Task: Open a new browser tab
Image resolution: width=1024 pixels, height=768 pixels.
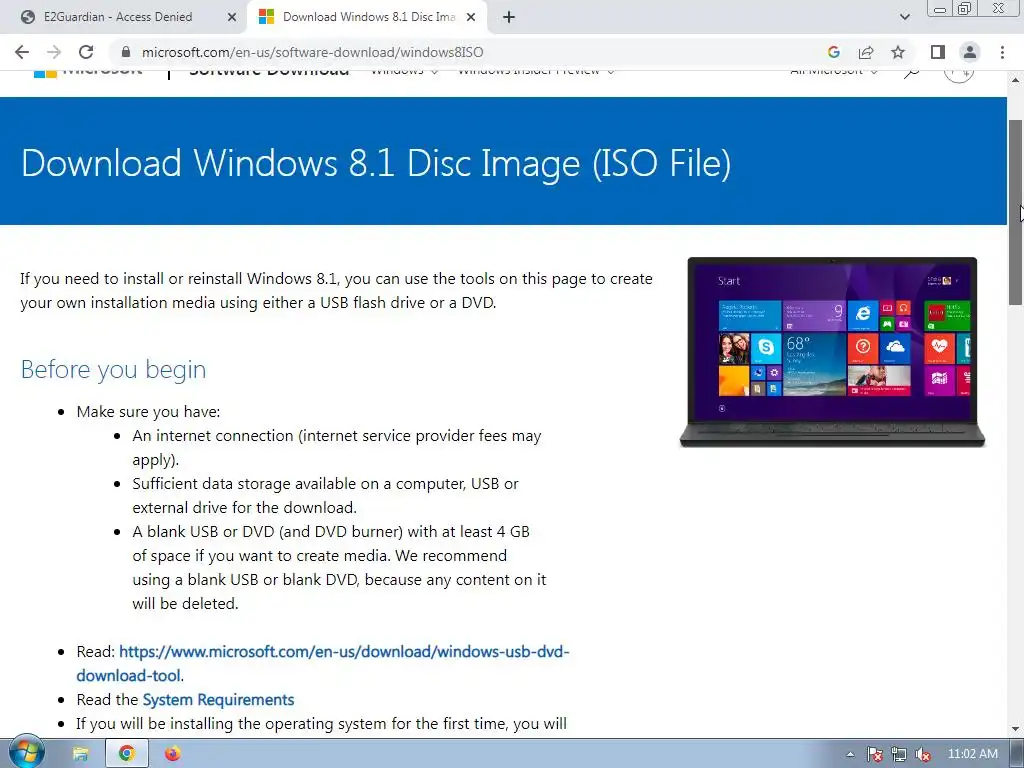Action: [x=509, y=17]
